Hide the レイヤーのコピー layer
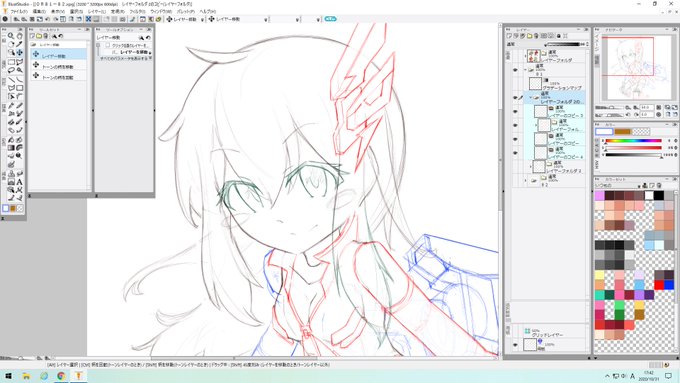This screenshot has width=680, height=383. [x=515, y=139]
